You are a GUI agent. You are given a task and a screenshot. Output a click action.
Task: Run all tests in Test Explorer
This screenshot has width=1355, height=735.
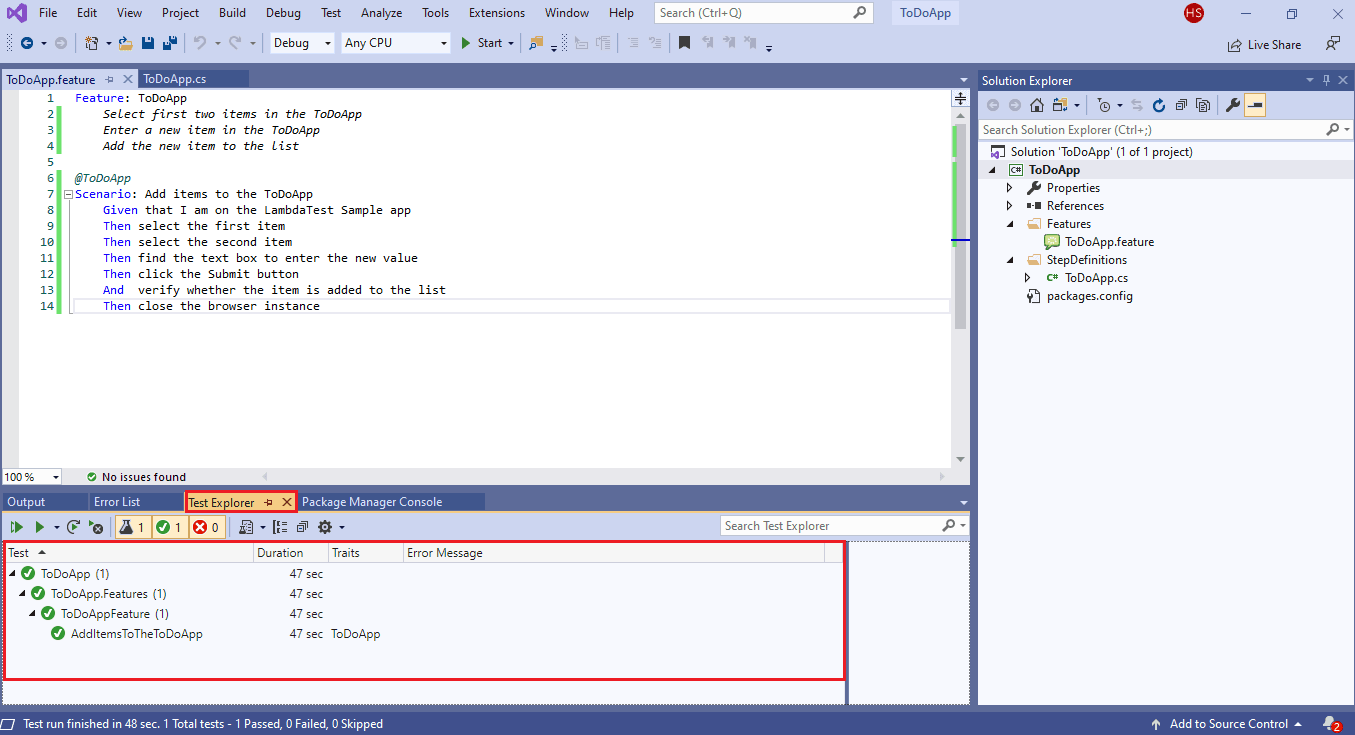click(x=17, y=527)
